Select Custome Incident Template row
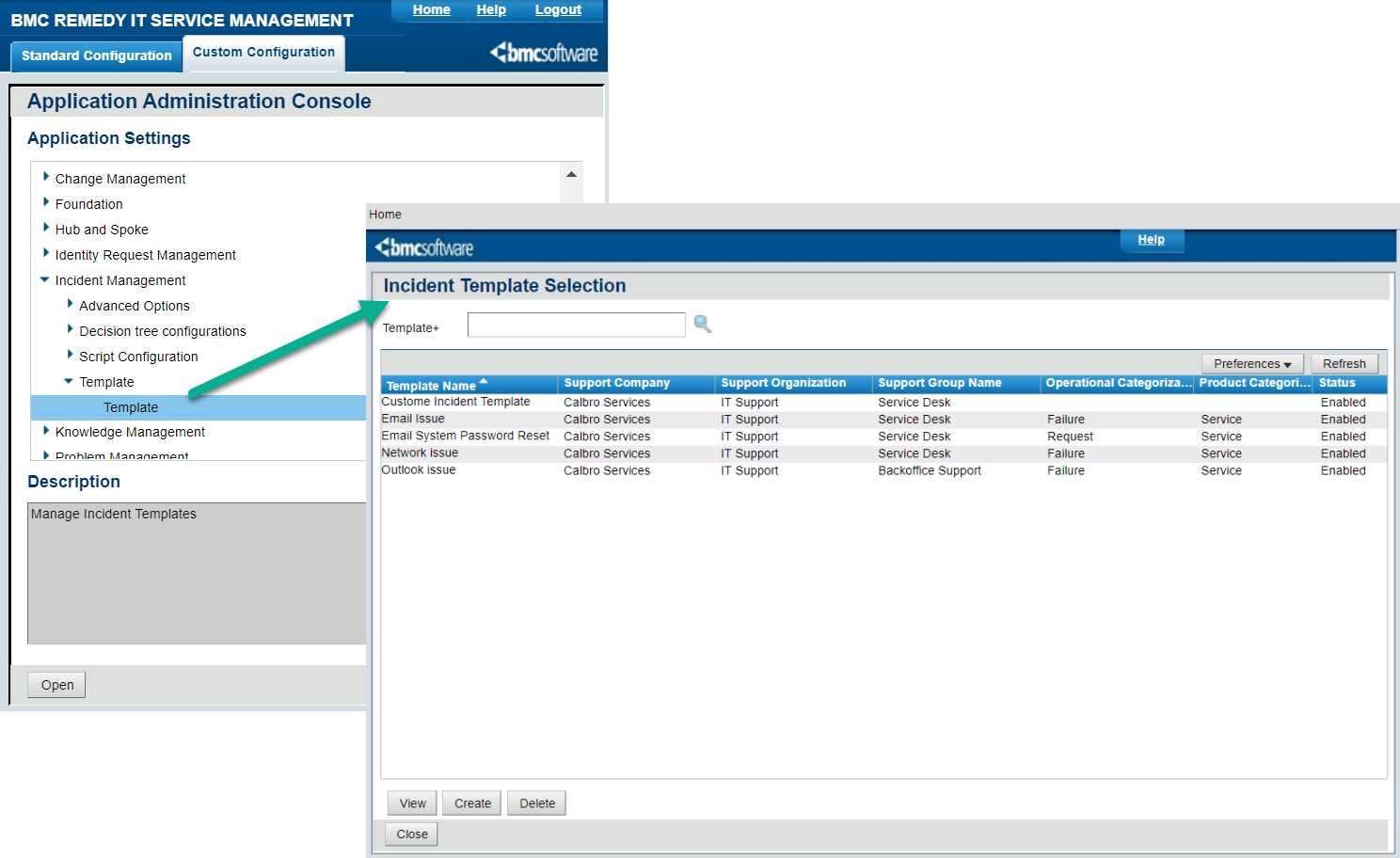 click(x=883, y=402)
